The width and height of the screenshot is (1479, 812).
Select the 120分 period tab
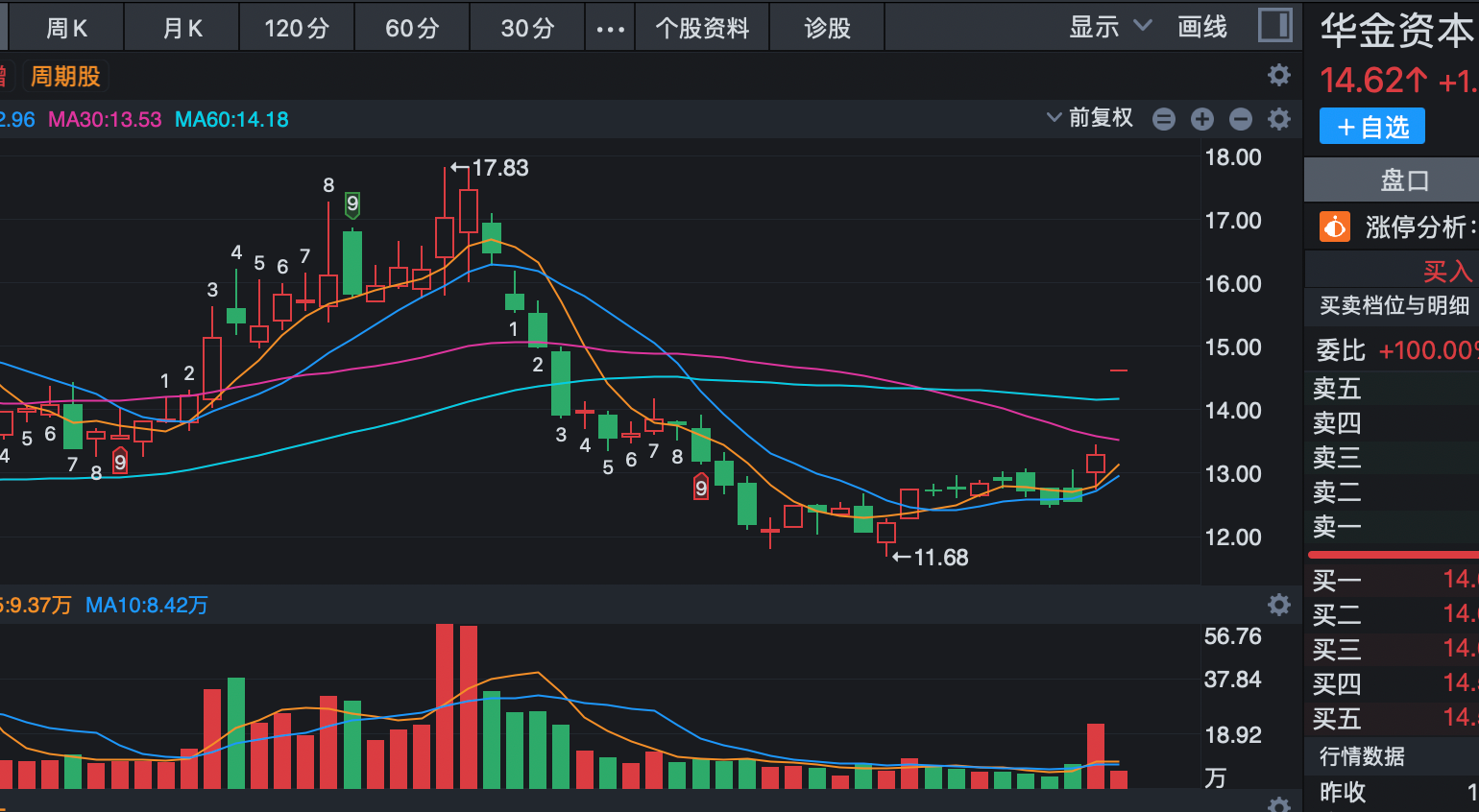pos(297,28)
